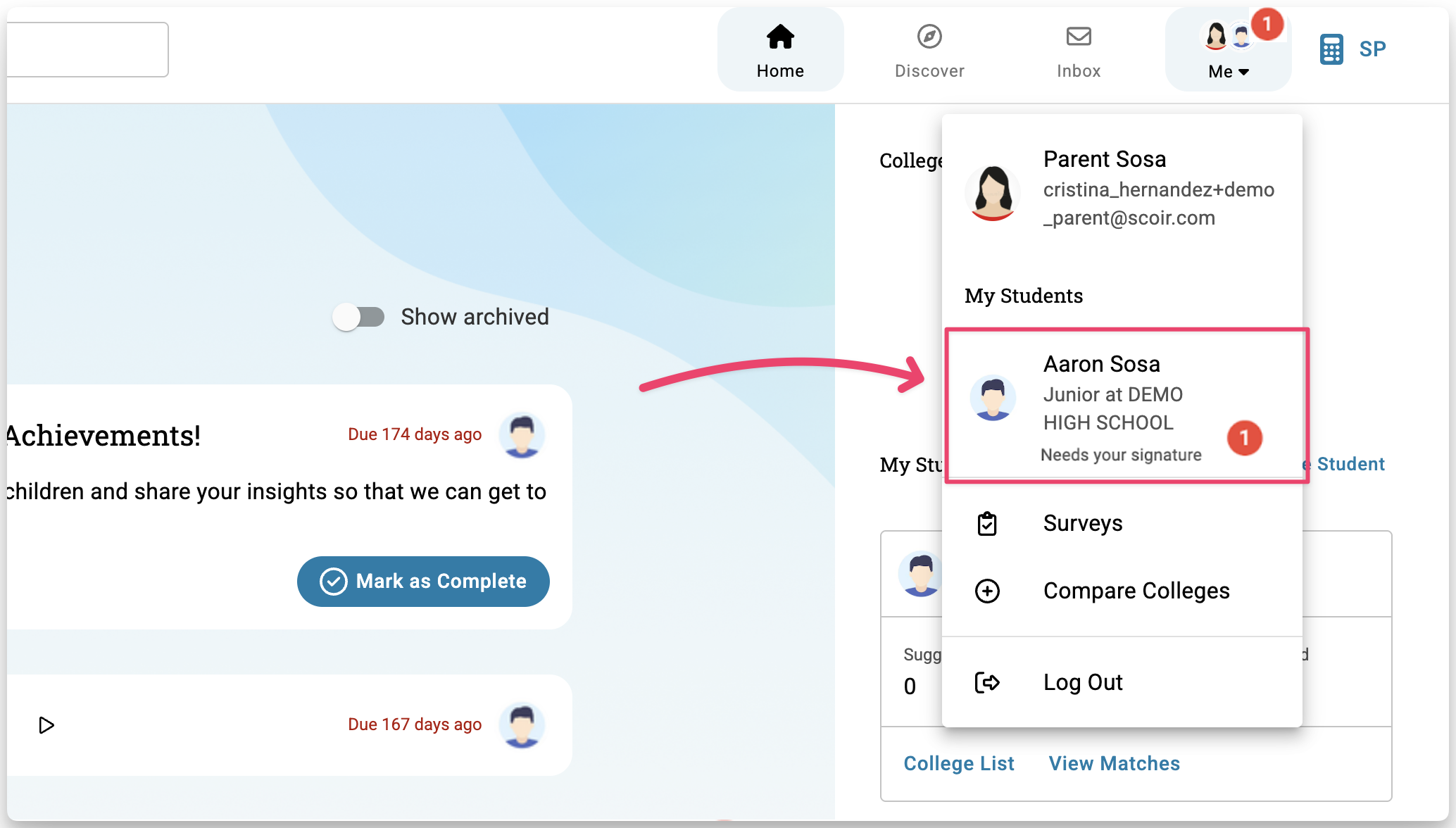
Task: Click the calculator icon beside SP
Action: tap(1331, 49)
